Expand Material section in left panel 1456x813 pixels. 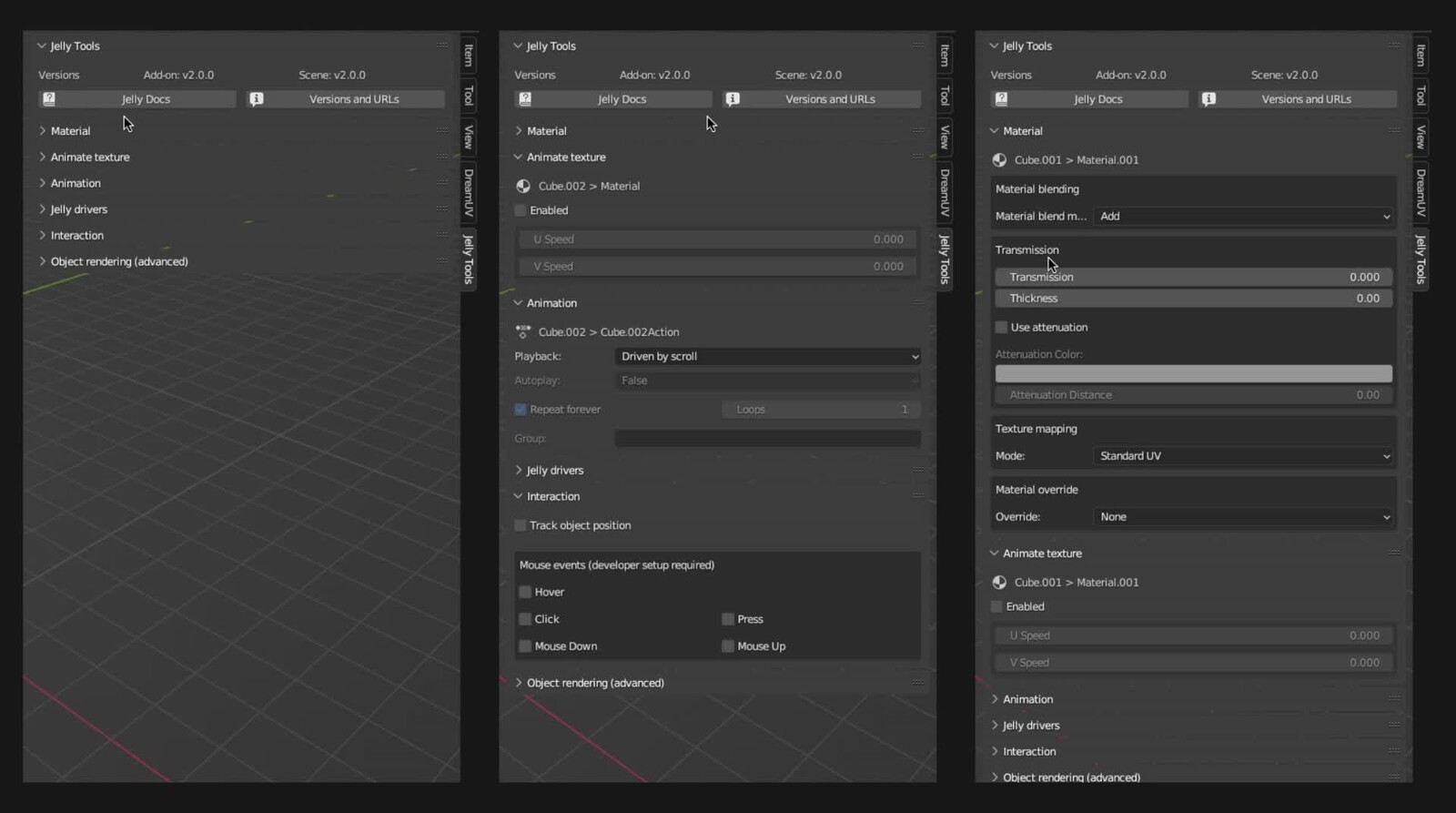pyautogui.click(x=43, y=131)
